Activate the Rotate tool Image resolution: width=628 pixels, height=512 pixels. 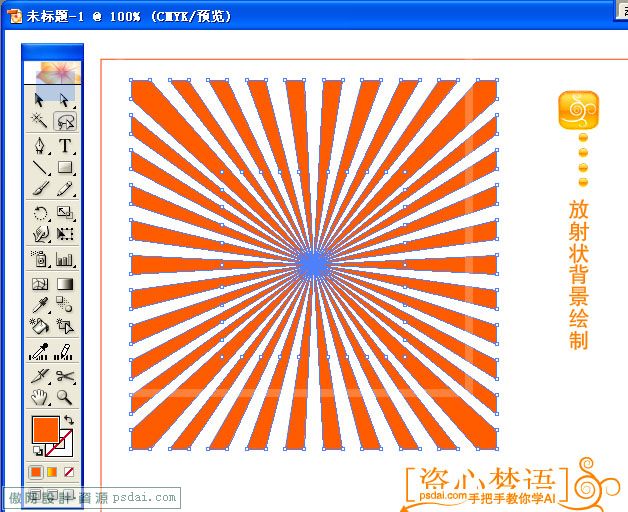[40, 213]
